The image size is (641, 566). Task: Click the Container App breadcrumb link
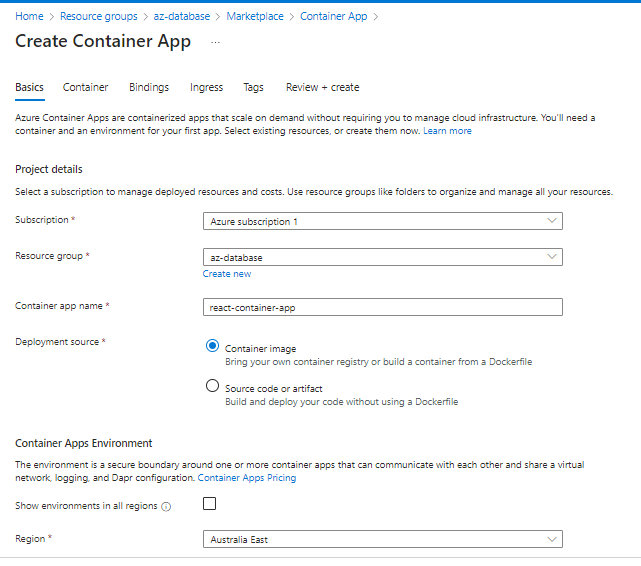pyautogui.click(x=334, y=16)
